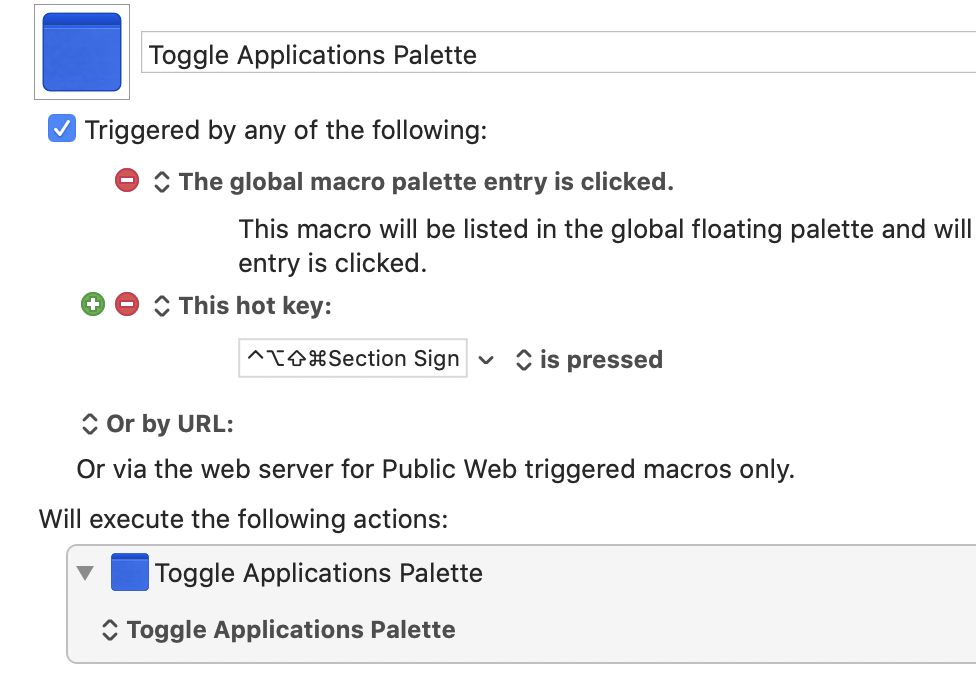This screenshot has width=976, height=684.
Task: Remove the global macro palette entry trigger
Action: [x=127, y=181]
